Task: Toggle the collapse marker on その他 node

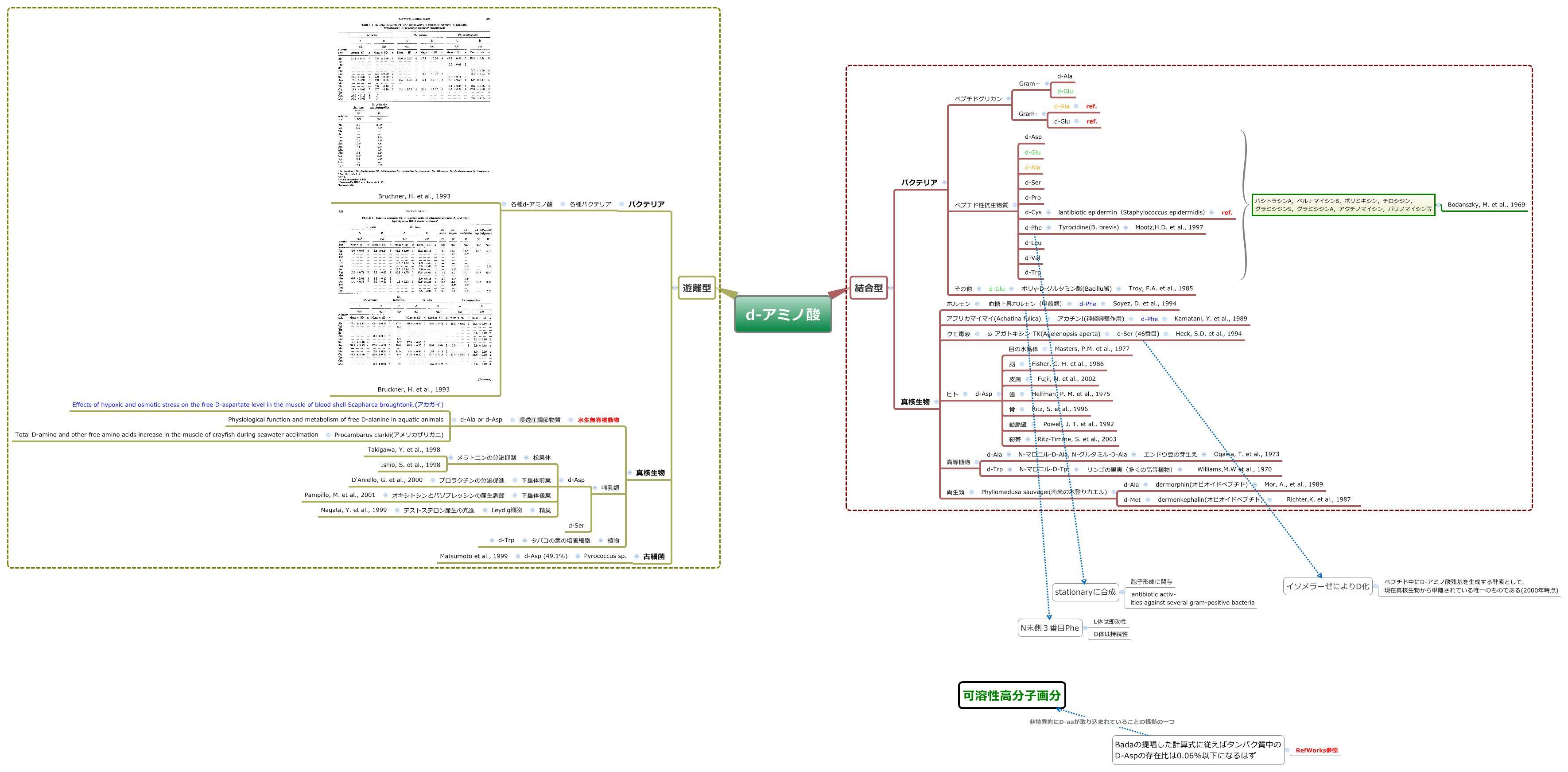Action: [x=980, y=289]
